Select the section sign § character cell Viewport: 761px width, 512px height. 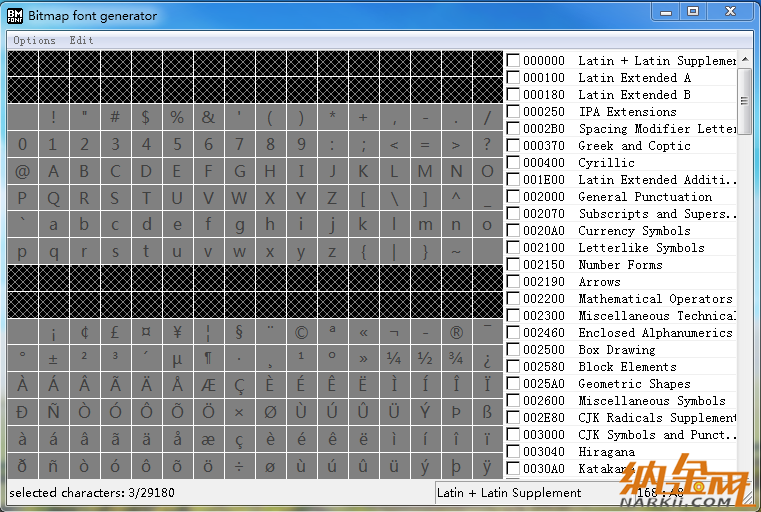[239, 332]
